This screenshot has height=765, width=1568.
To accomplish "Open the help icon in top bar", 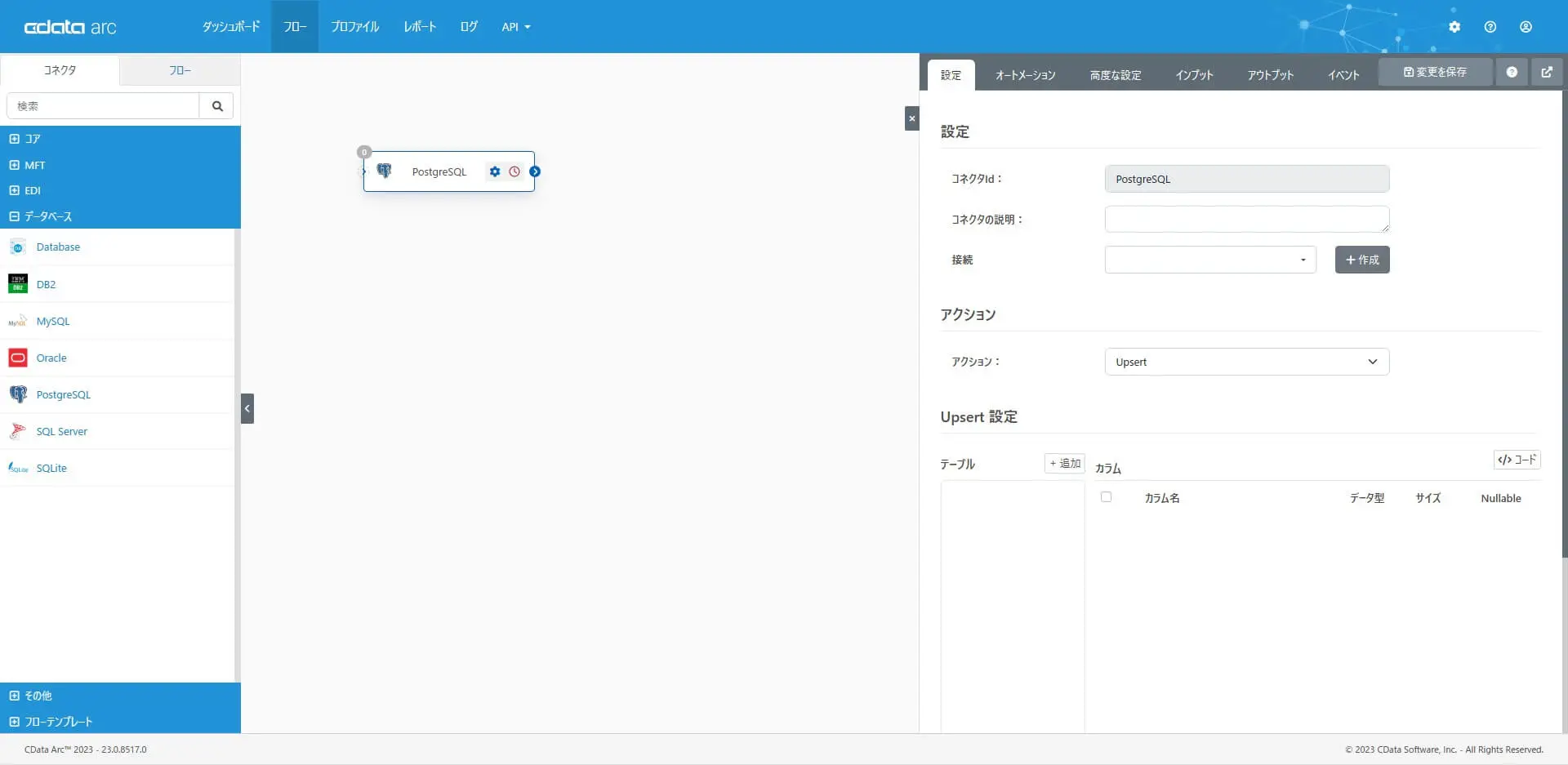I will click(1490, 27).
